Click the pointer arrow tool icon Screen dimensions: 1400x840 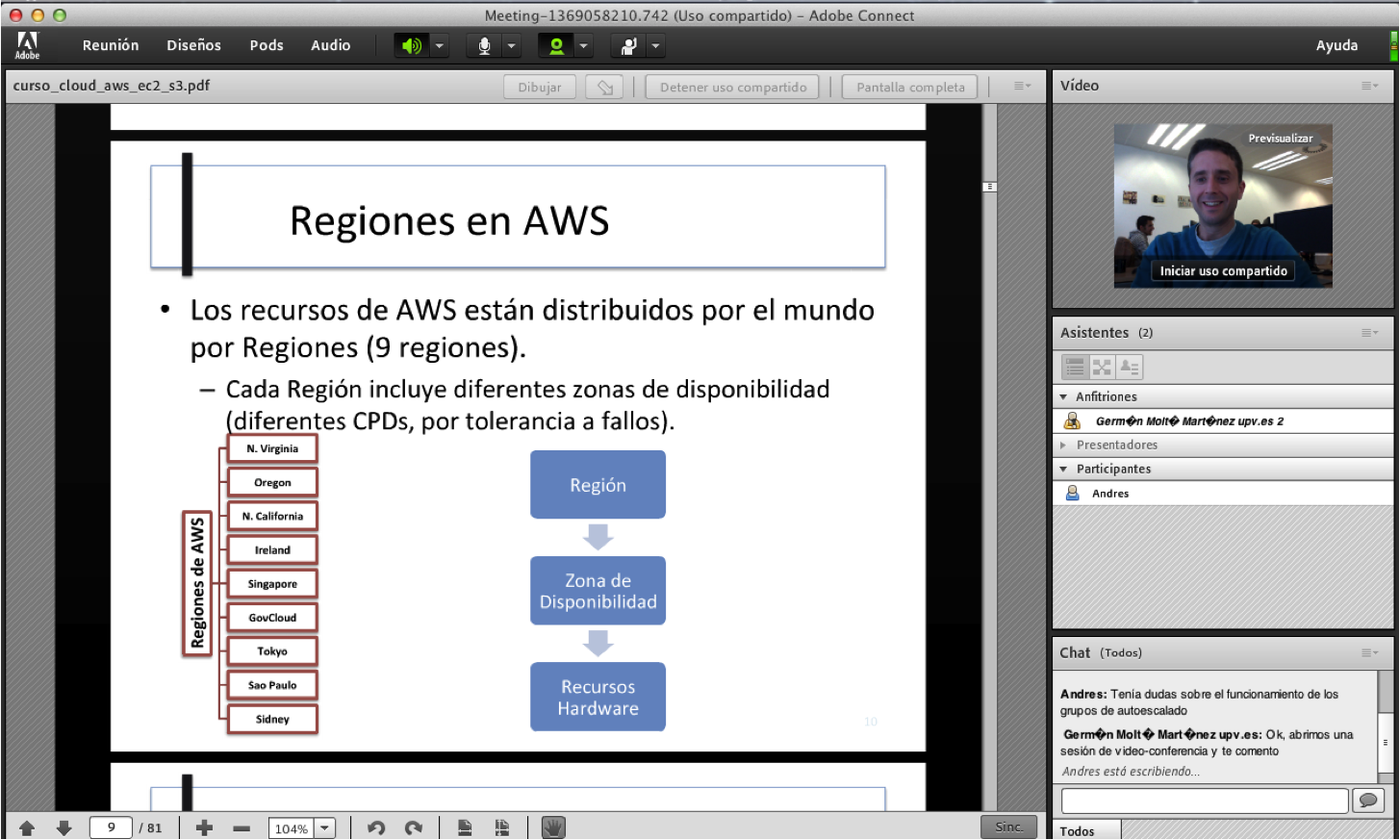pos(604,87)
